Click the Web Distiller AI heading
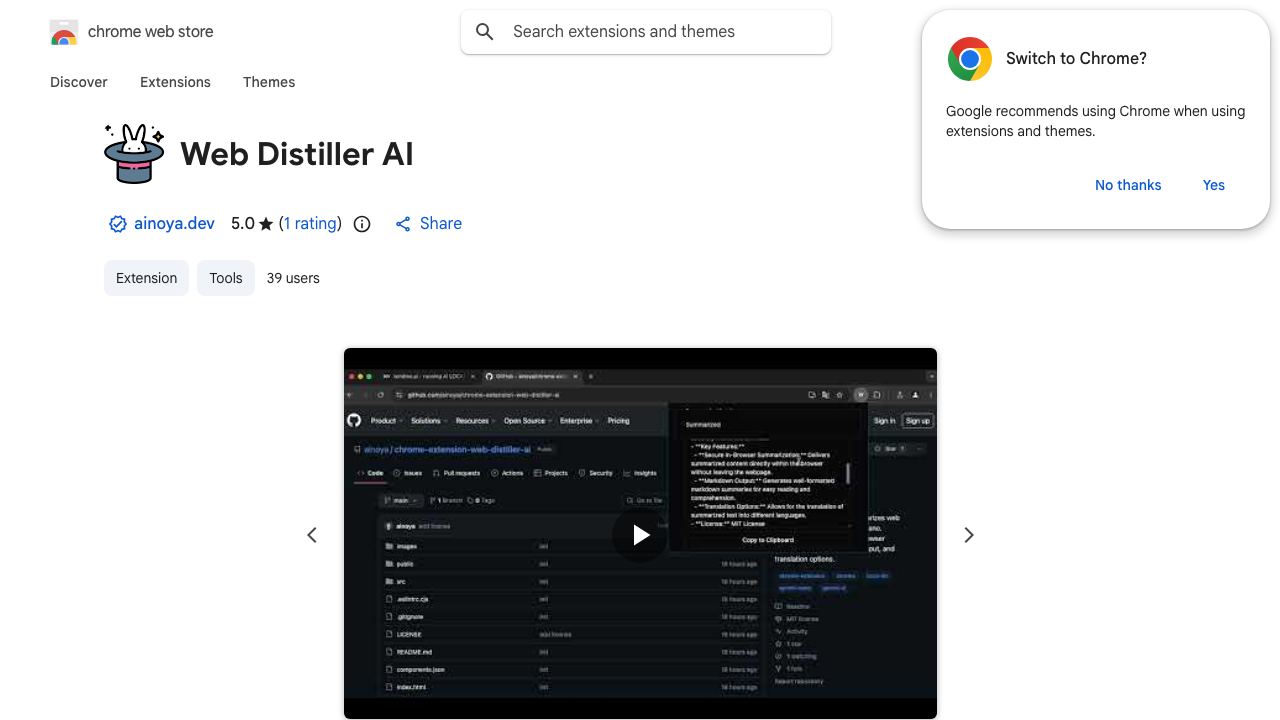 [x=297, y=154]
